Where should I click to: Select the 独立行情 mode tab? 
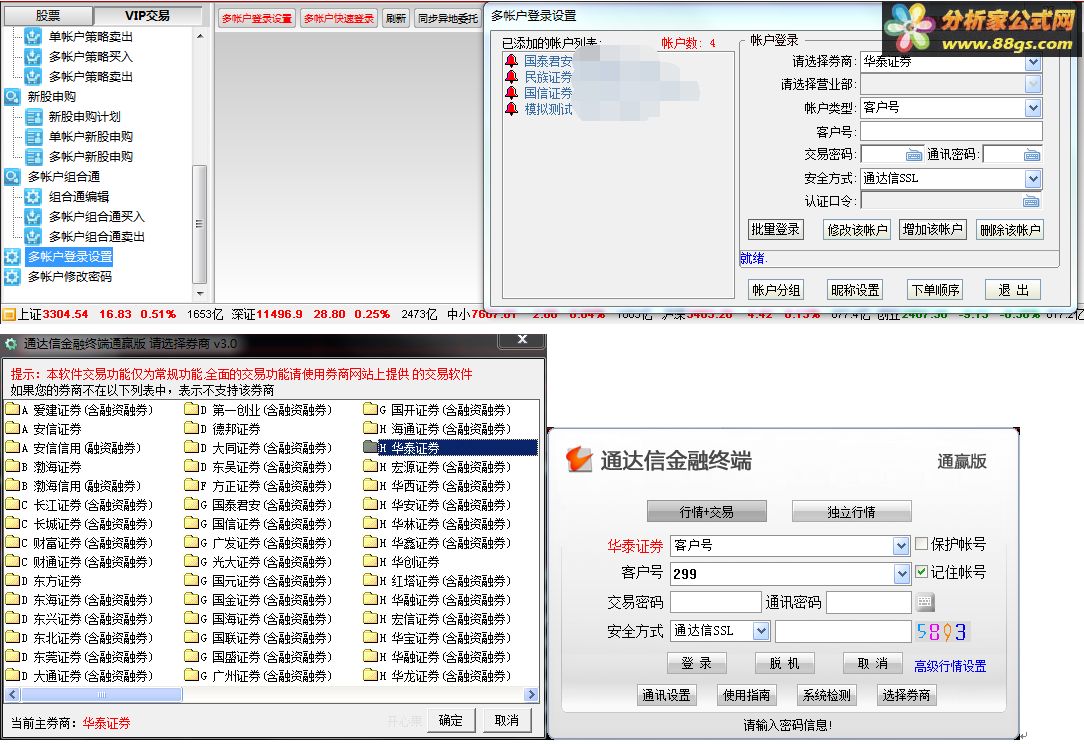point(851,511)
